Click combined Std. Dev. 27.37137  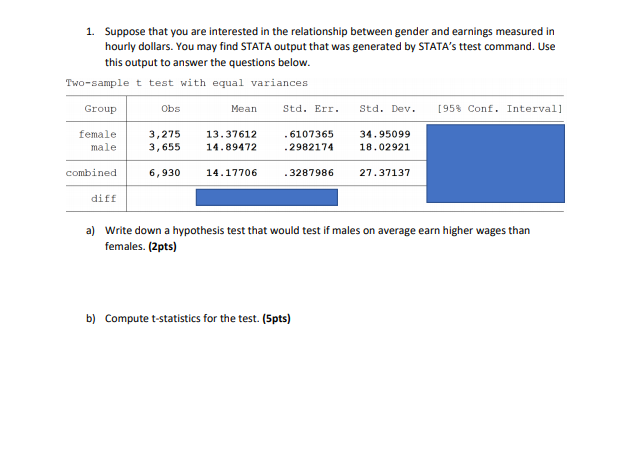385,173
